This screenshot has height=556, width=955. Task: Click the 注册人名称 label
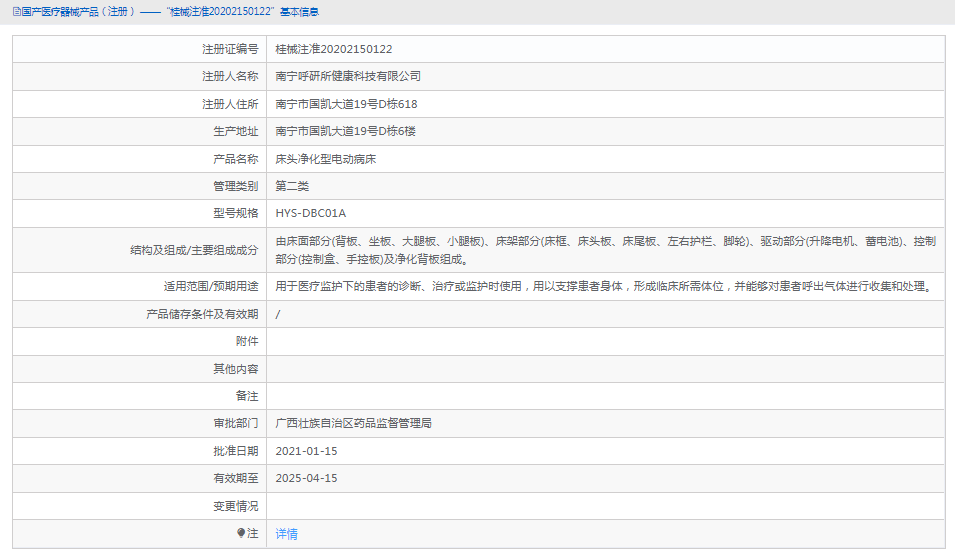click(230, 76)
